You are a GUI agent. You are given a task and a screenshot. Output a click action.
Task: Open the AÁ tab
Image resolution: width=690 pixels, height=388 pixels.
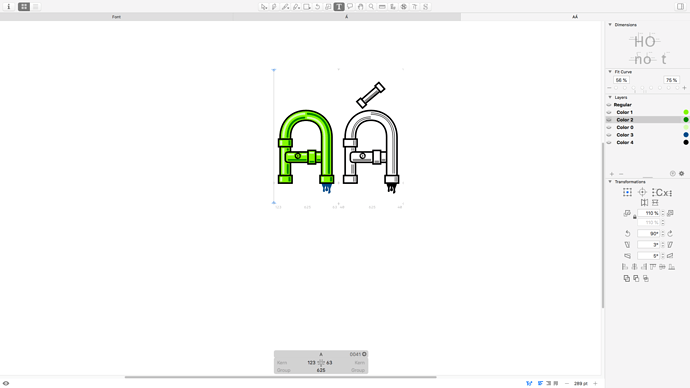[x=575, y=17]
